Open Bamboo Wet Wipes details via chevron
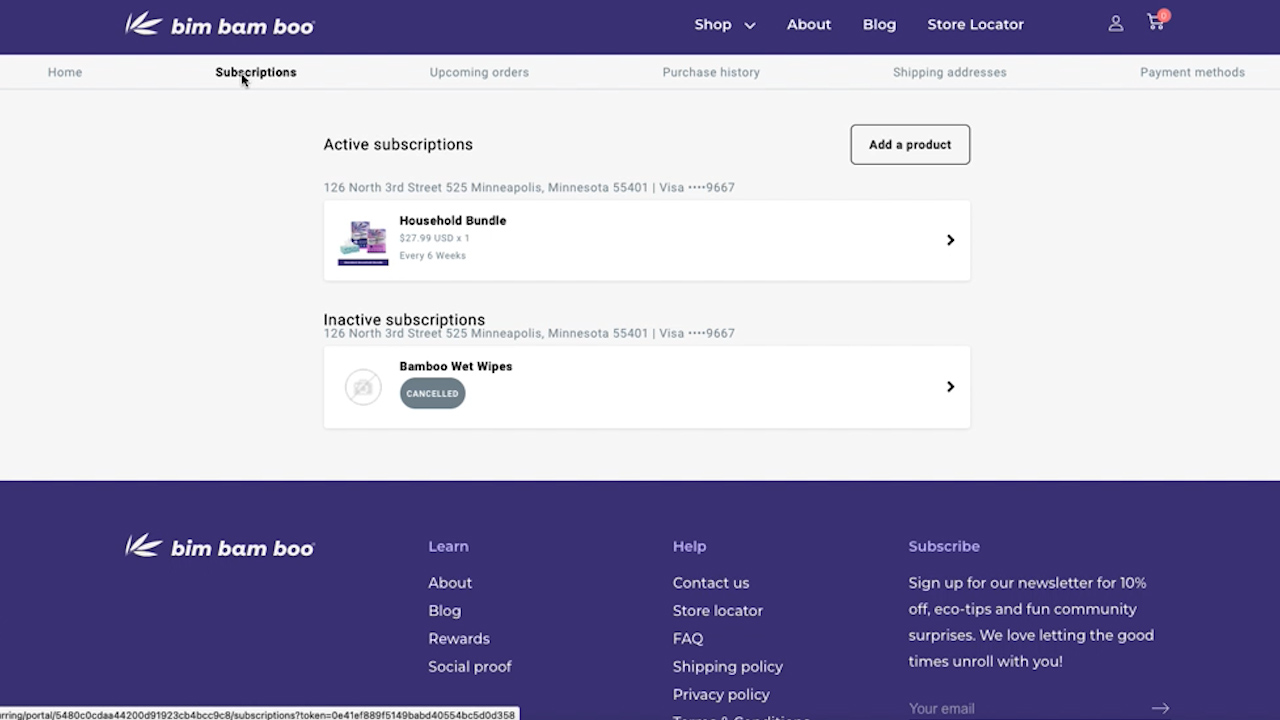This screenshot has height=720, width=1280. click(950, 386)
